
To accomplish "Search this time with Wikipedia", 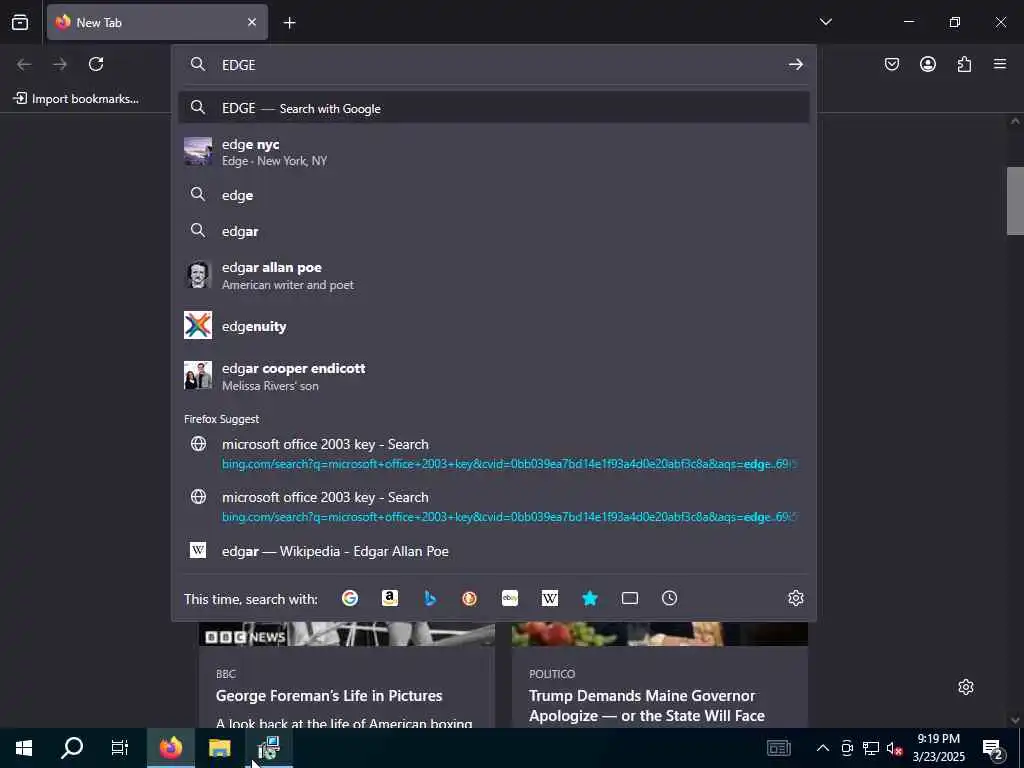I will pos(550,598).
